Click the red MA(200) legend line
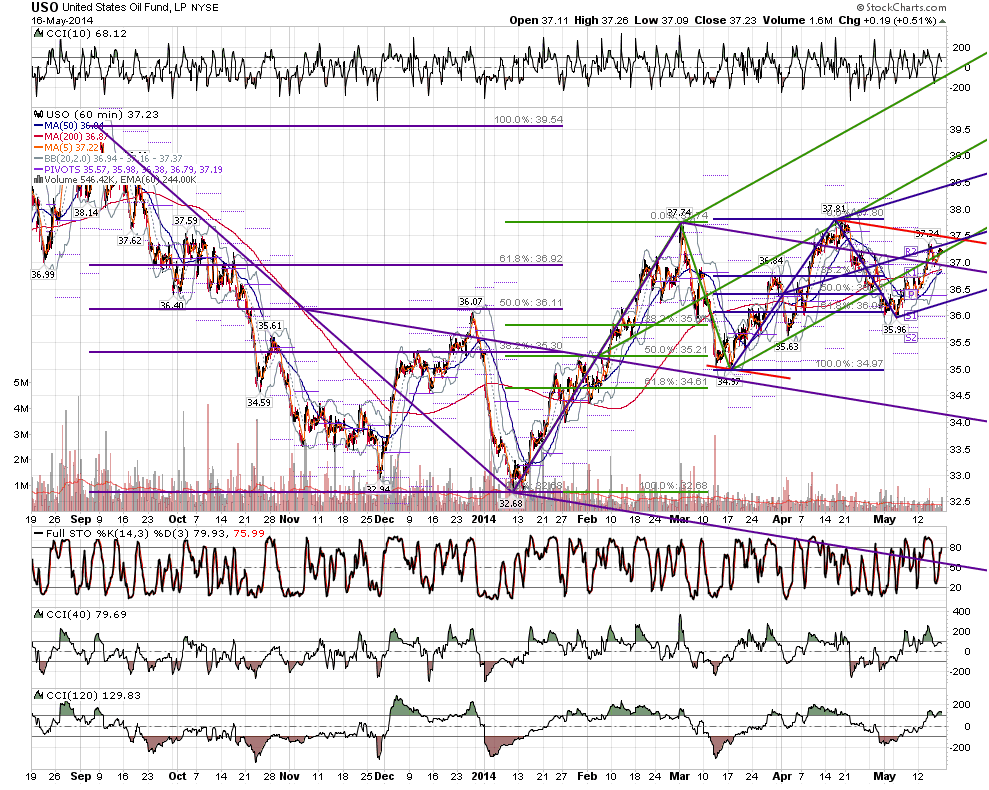The width and height of the screenshot is (989, 790). 38,136
